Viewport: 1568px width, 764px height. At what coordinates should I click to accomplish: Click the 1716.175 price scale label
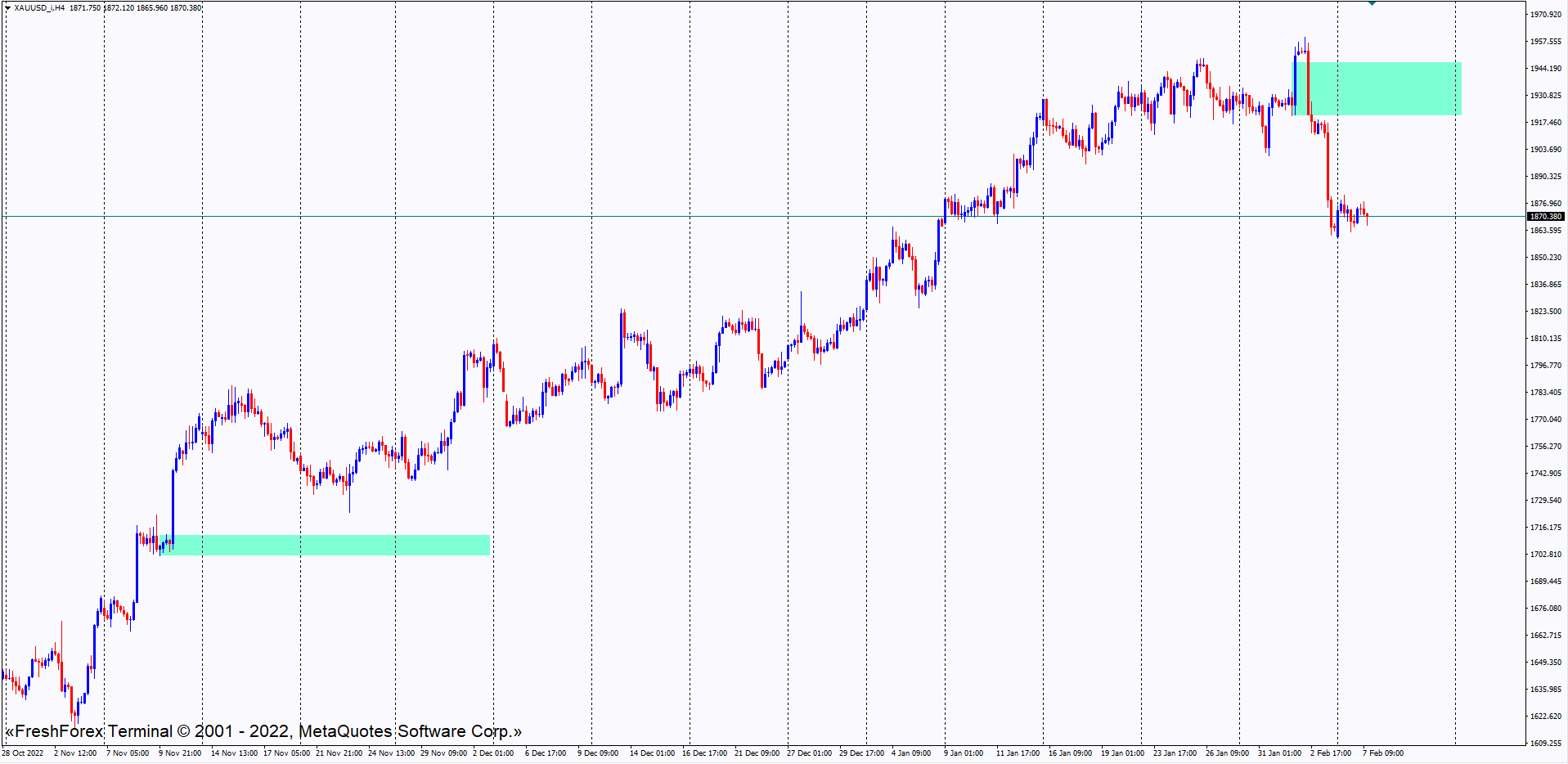[x=1545, y=528]
